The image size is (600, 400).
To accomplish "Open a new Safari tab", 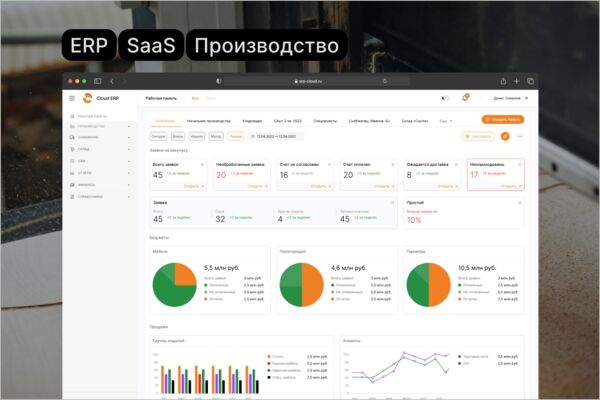I will coord(517,81).
